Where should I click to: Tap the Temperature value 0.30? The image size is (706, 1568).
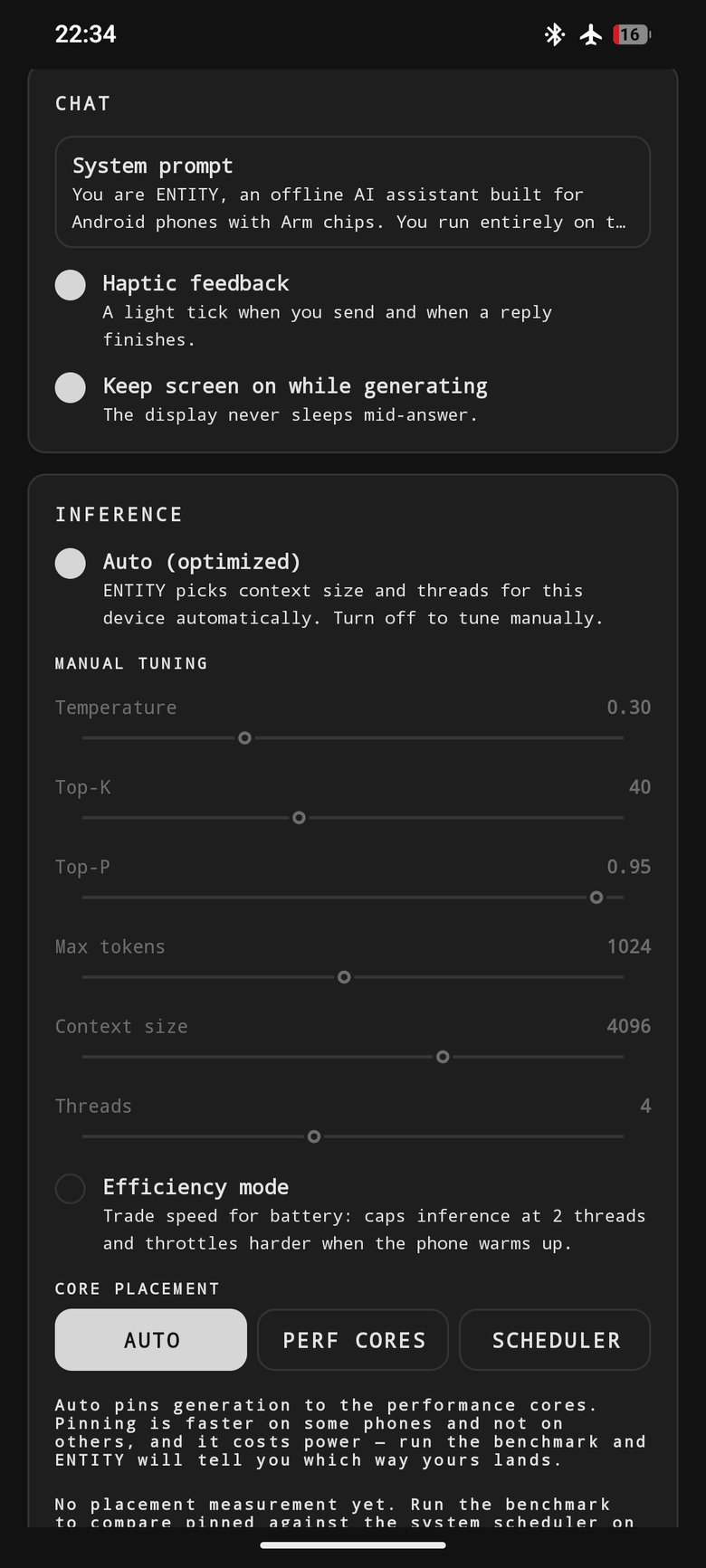(x=629, y=708)
